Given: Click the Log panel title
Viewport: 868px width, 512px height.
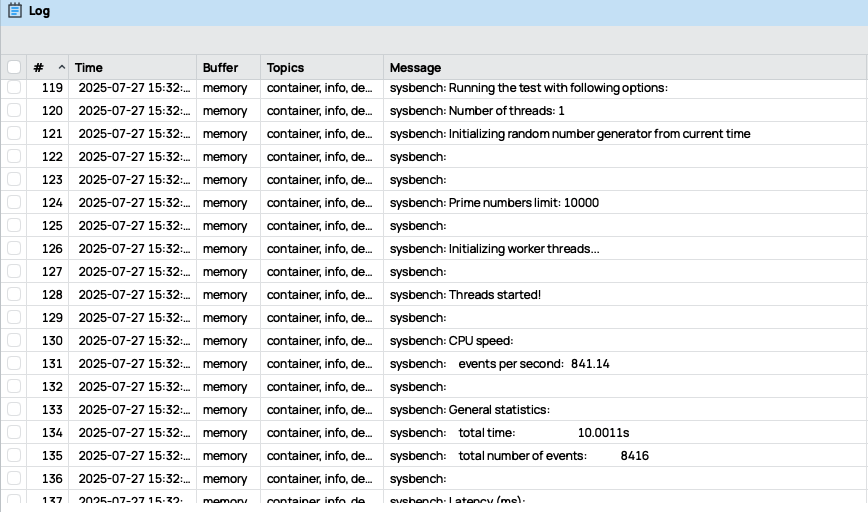Looking at the screenshot, I should click(39, 11).
